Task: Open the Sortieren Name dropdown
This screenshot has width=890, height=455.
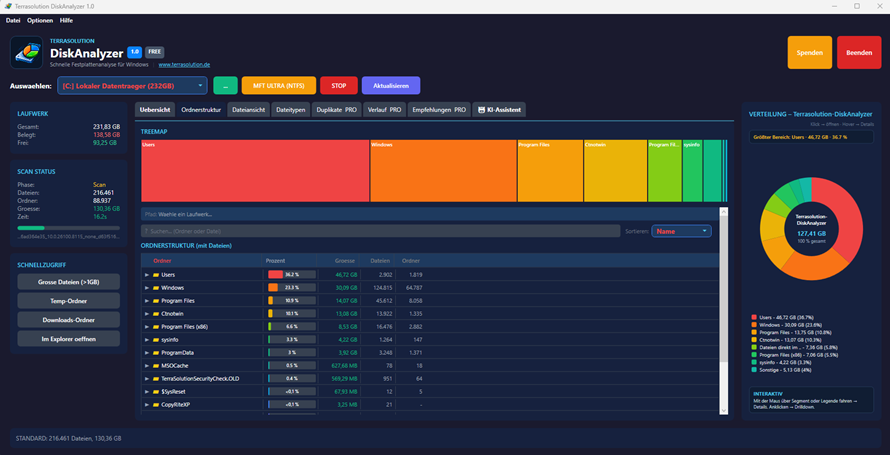Action: 681,231
